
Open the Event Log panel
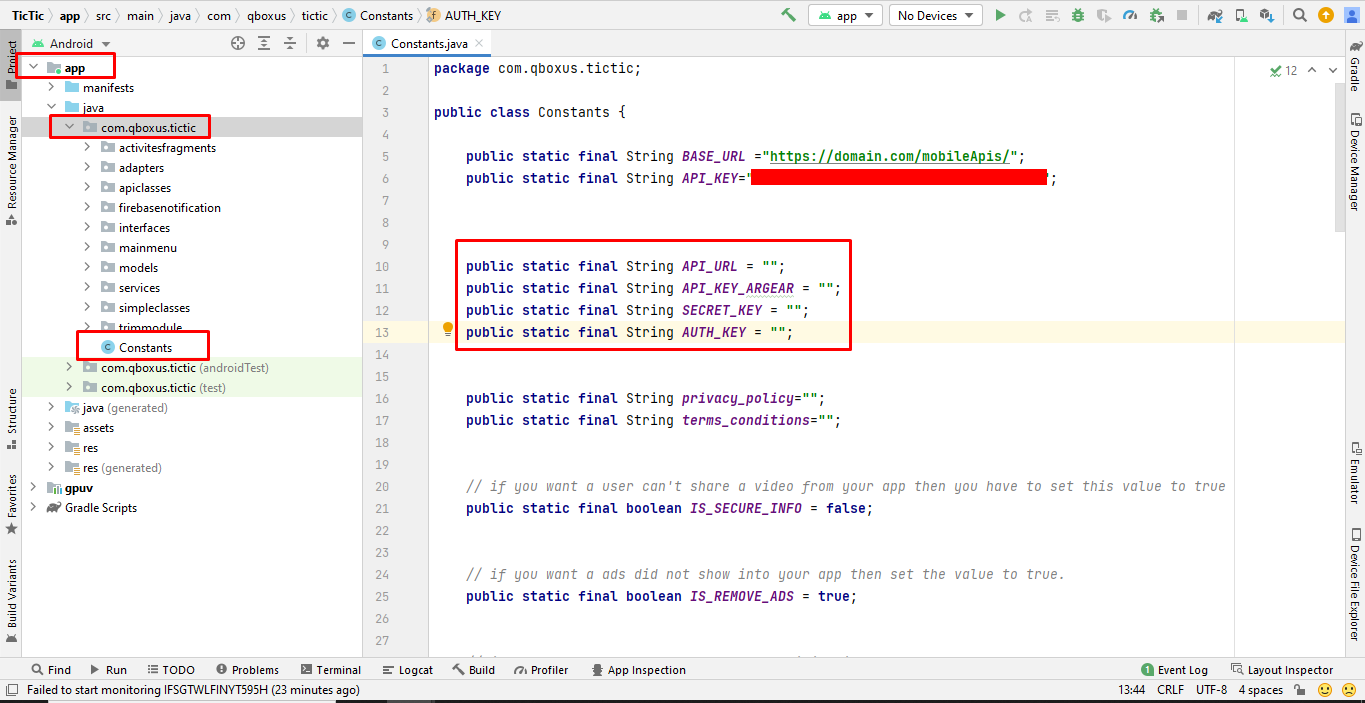pos(1174,670)
